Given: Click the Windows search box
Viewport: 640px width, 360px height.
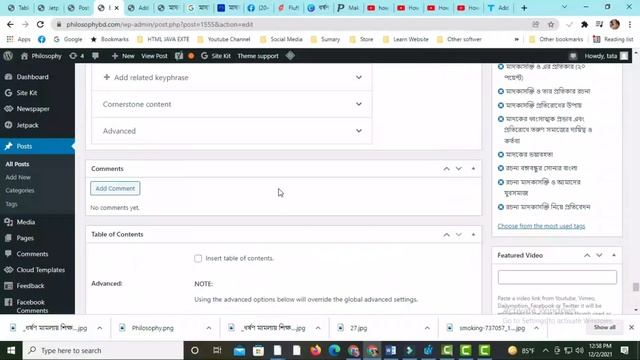Looking at the screenshot, I should [103, 350].
